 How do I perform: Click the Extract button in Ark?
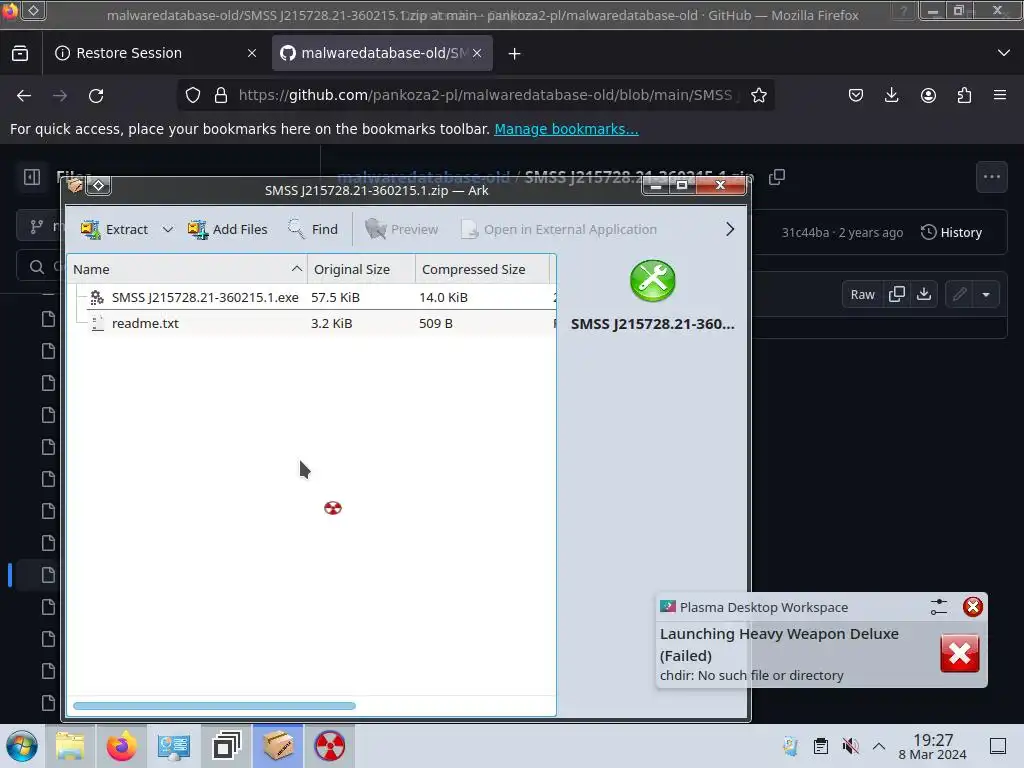(115, 229)
